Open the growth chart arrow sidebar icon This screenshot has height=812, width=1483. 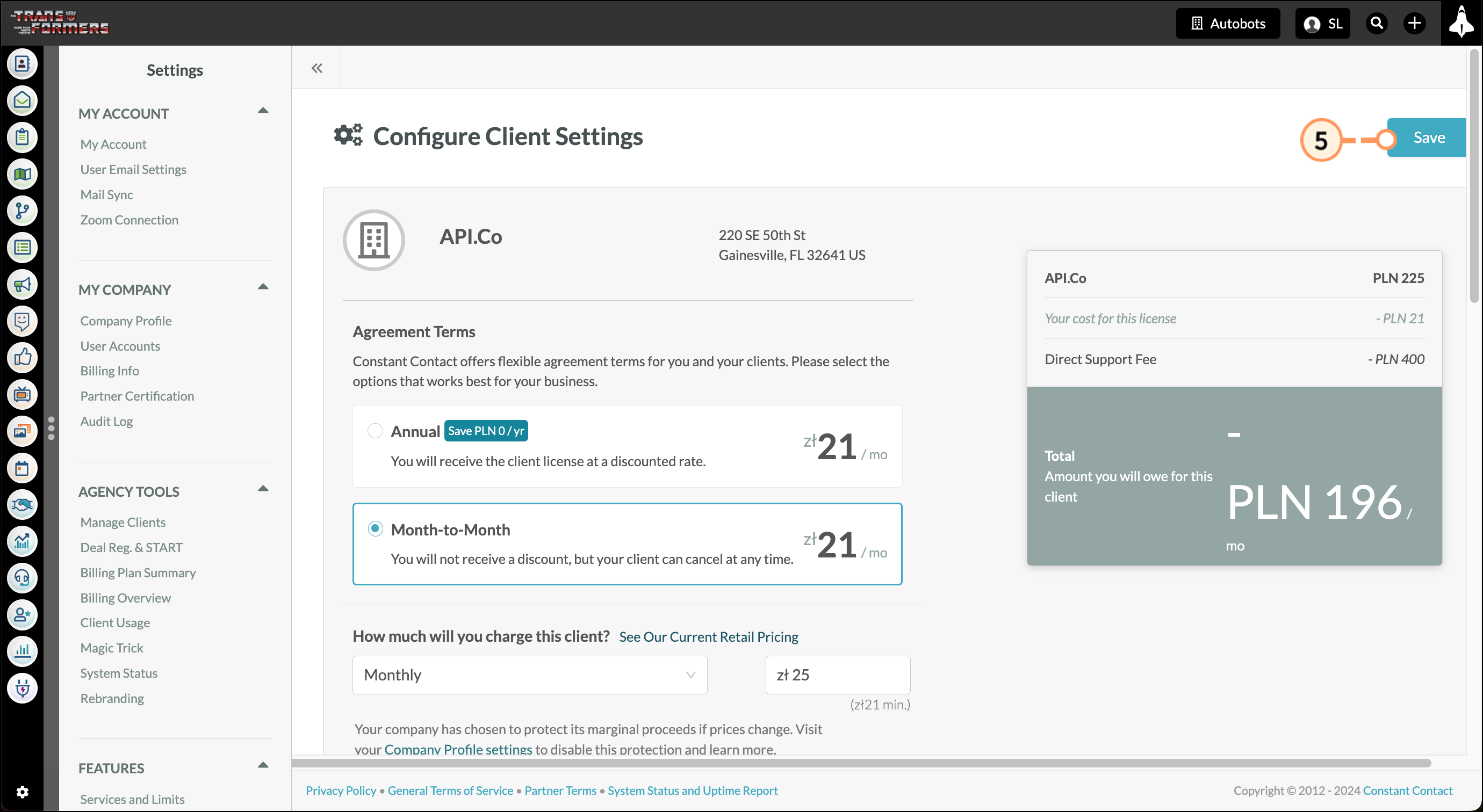tap(22, 541)
